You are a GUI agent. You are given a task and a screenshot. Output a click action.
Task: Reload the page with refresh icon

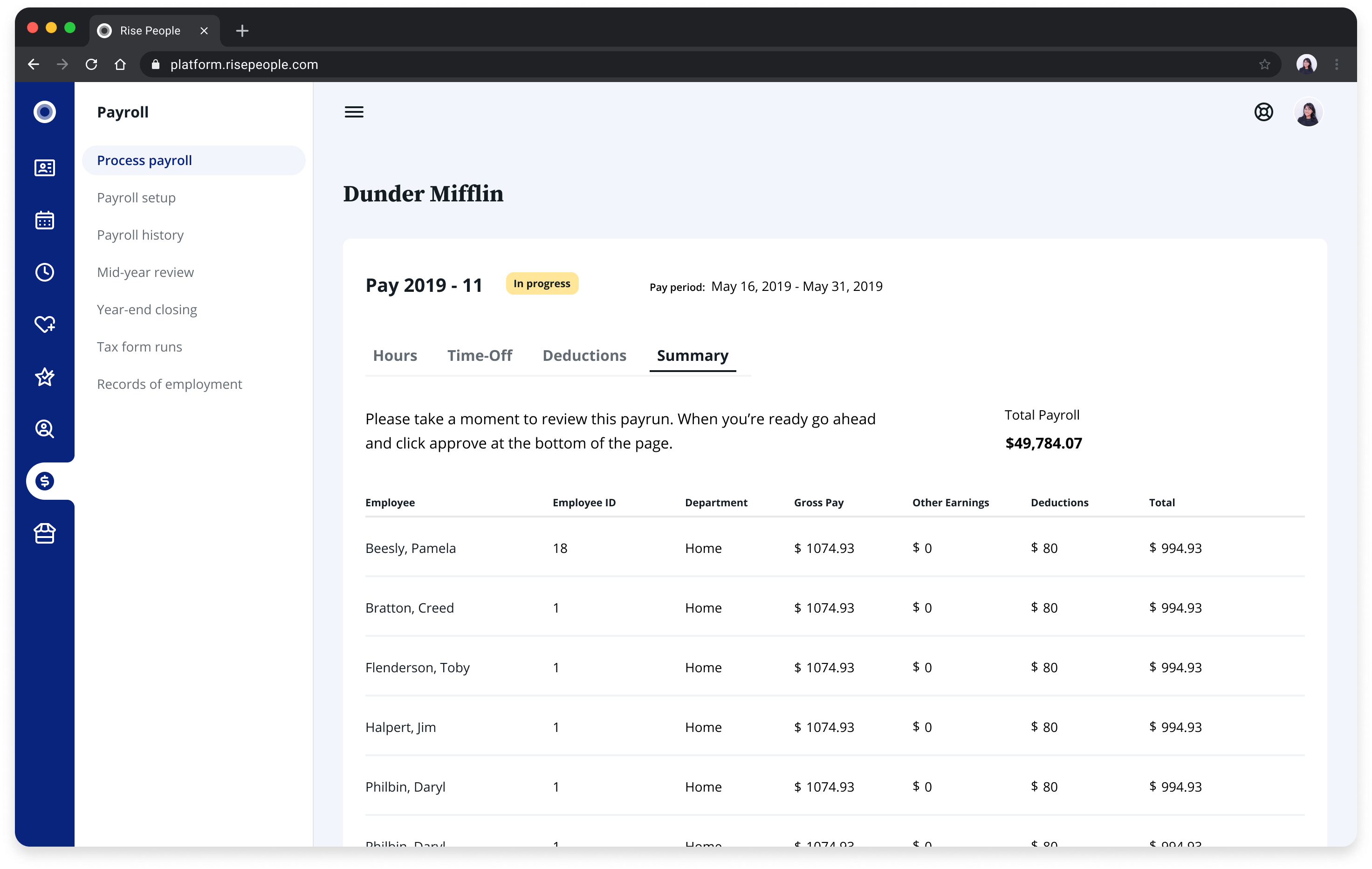(x=91, y=64)
